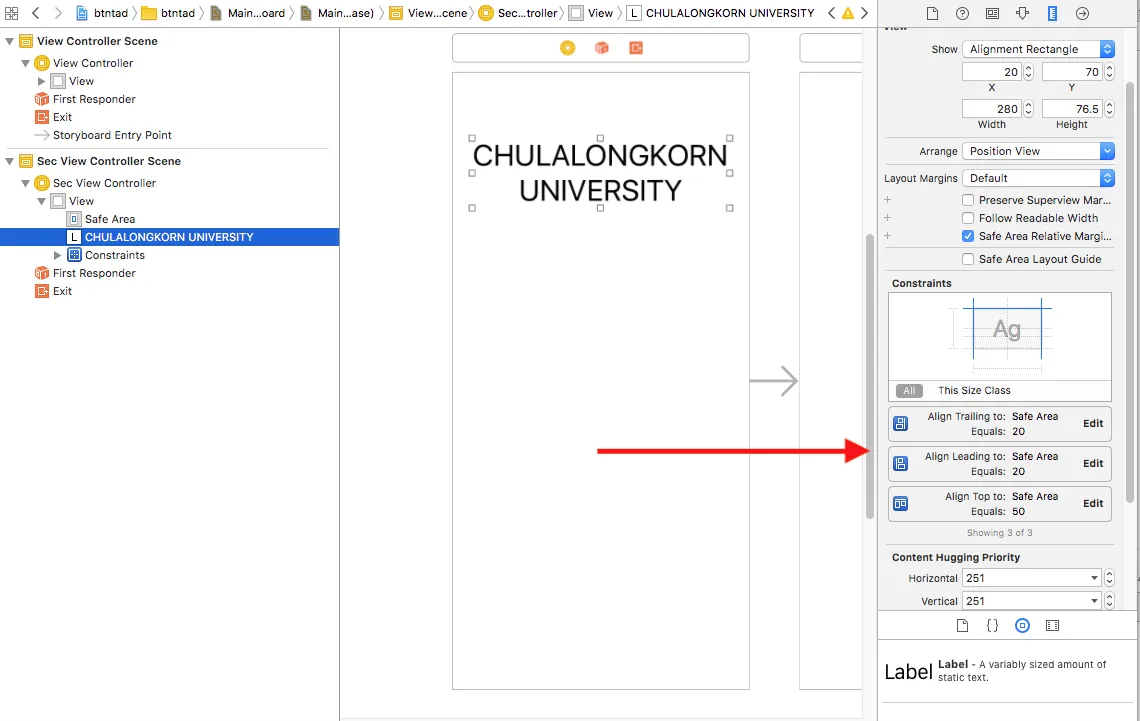The image size is (1140, 721).
Task: Click the X value stepper
Action: click(x=1028, y=72)
